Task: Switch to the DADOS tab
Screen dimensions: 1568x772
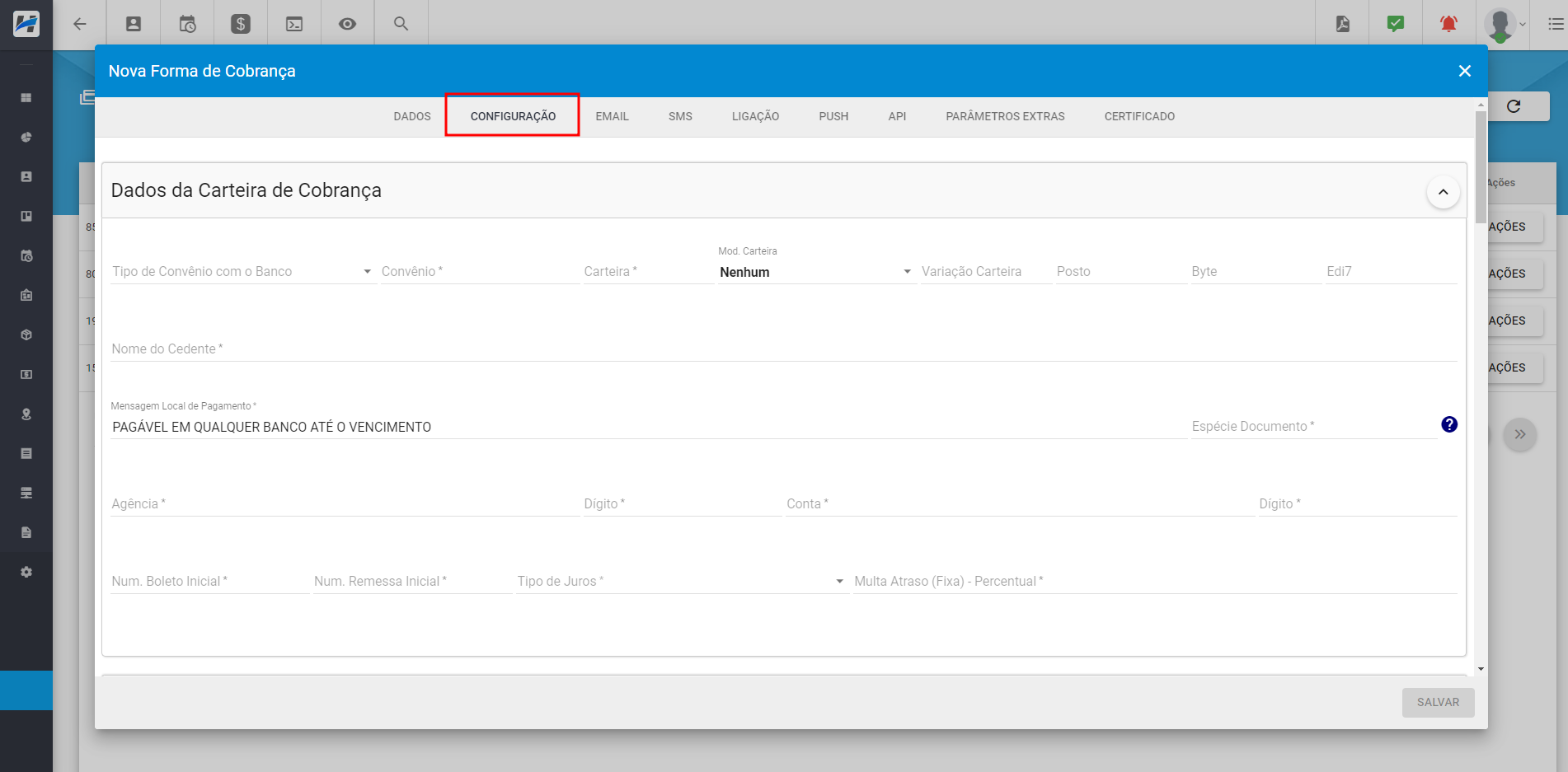Action: [x=412, y=116]
